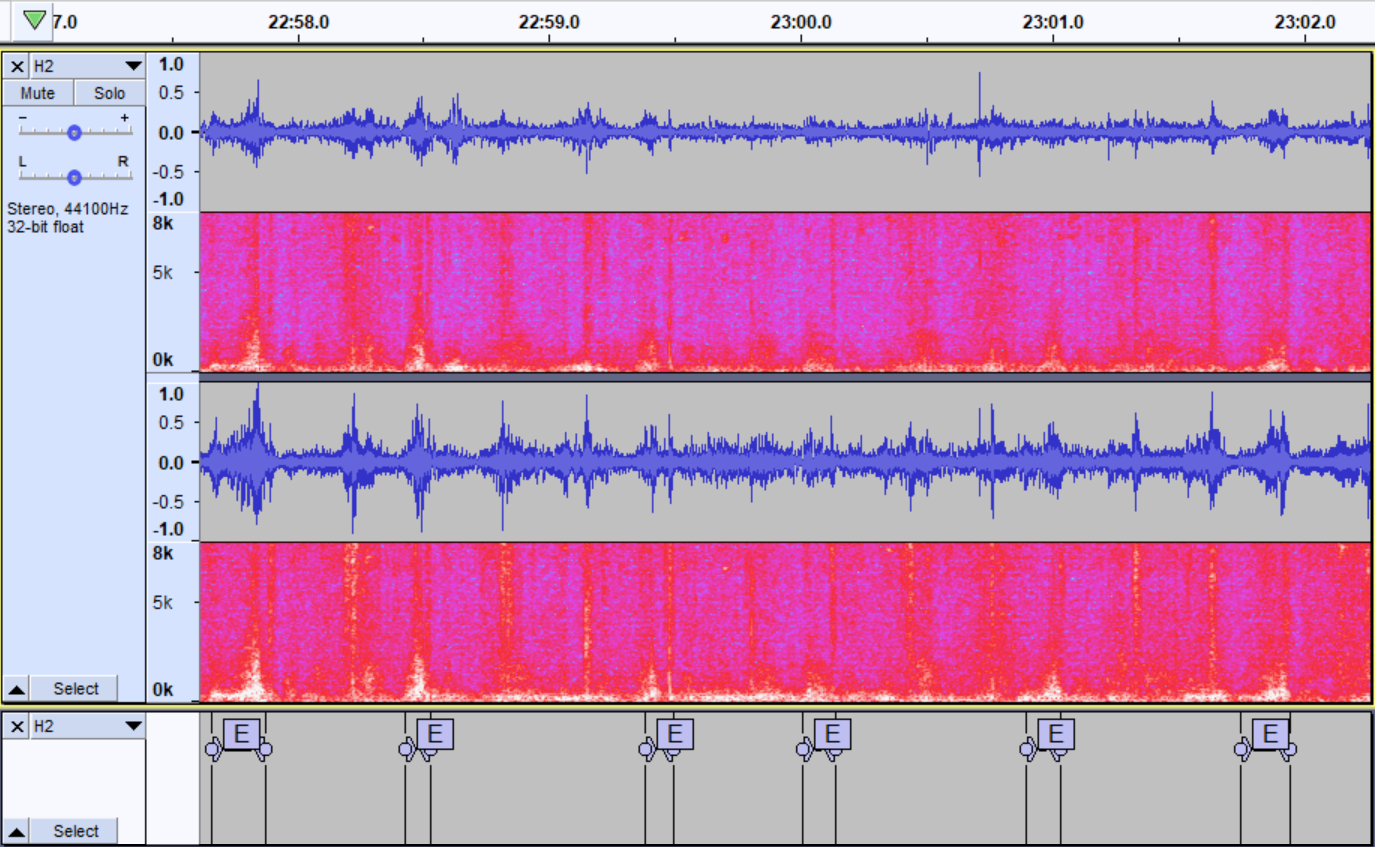This screenshot has width=1375, height=847.
Task: Click right circle handle of last E label
Action: 1291,749
